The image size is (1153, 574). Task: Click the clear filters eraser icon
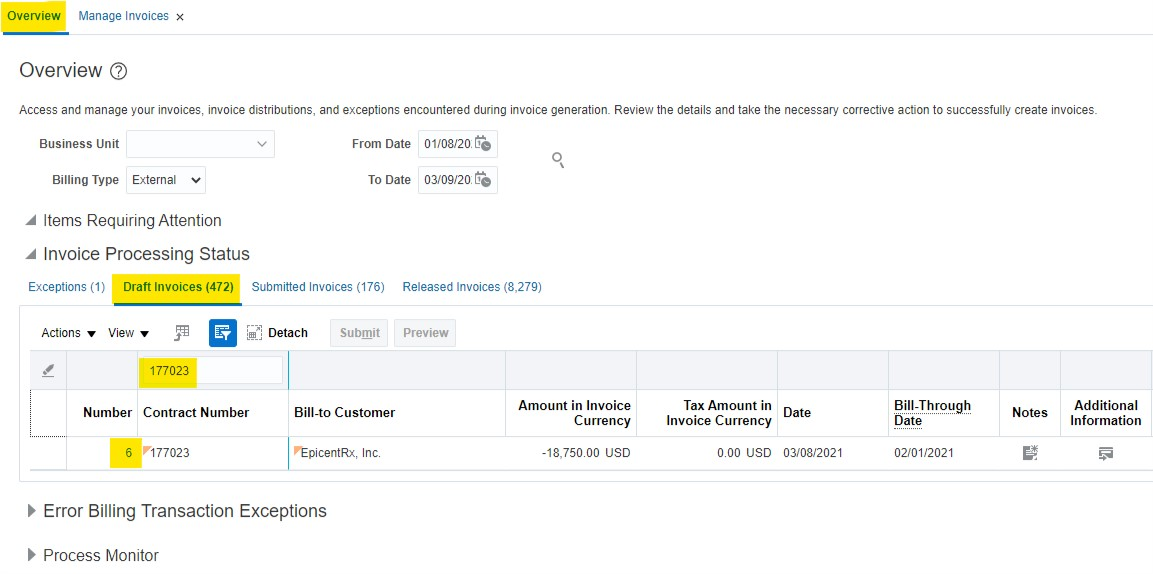pos(48,370)
